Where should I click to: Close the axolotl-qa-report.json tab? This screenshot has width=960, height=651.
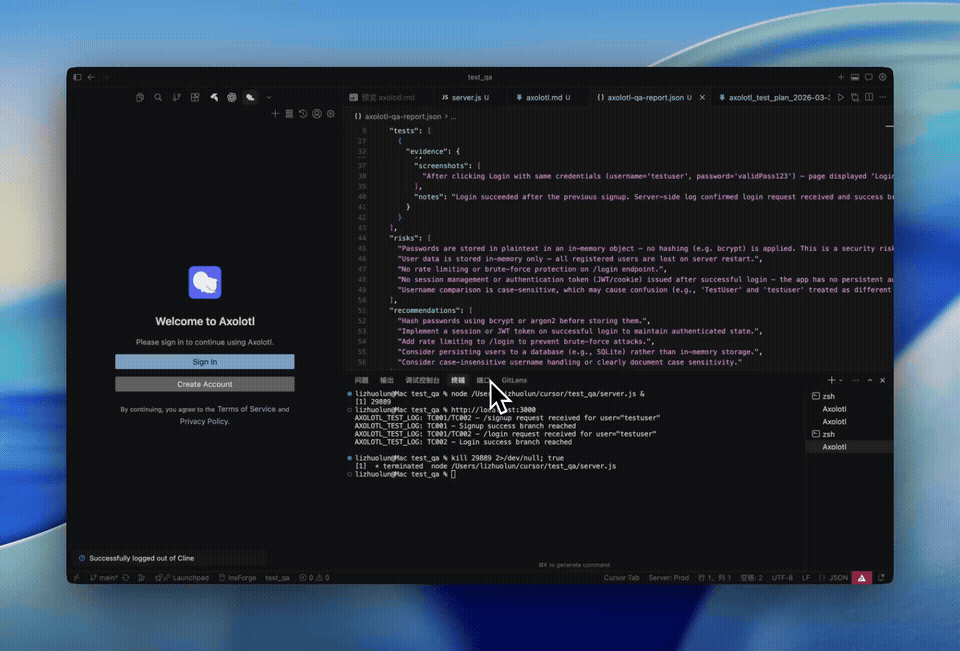[702, 97]
